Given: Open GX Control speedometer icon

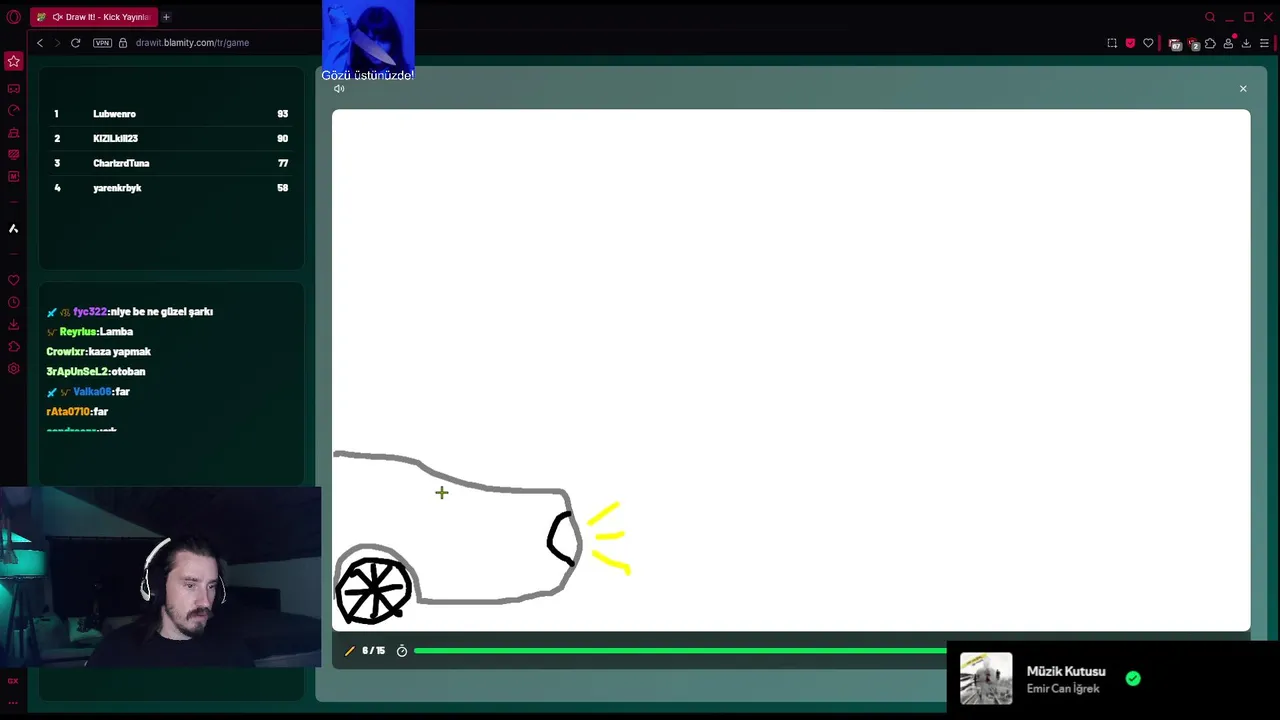Looking at the screenshot, I should coord(13,111).
